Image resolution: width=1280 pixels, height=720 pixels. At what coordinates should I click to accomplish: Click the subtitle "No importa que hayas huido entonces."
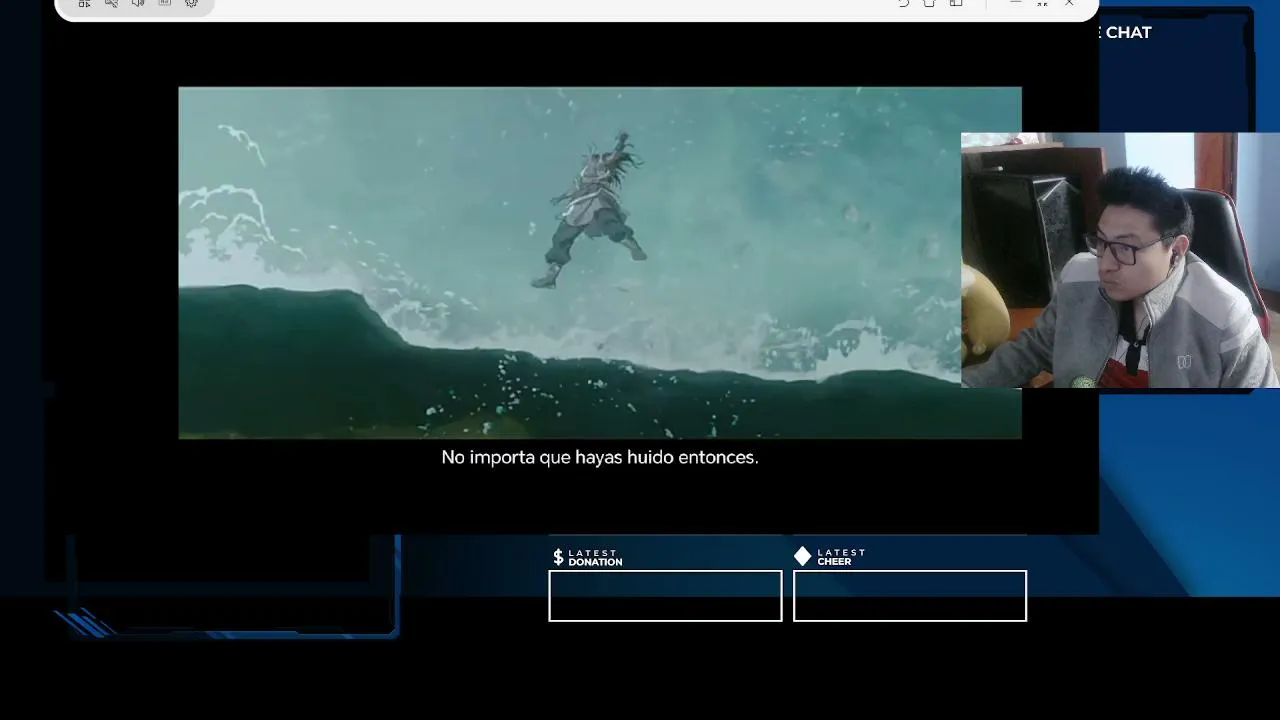pyautogui.click(x=600, y=457)
